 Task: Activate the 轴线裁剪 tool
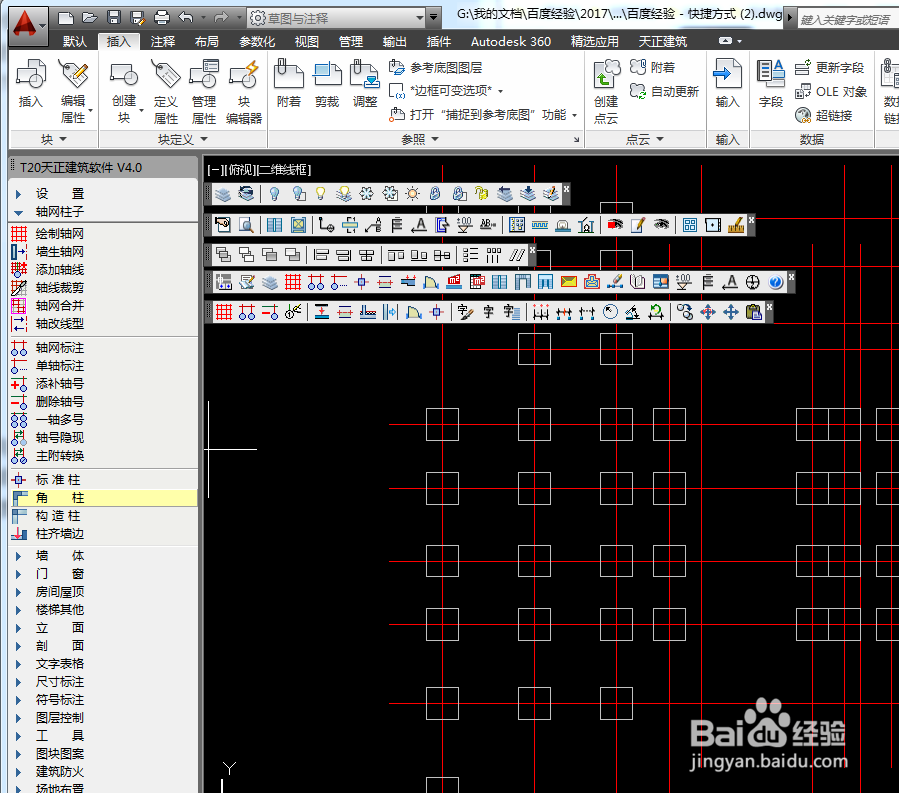tap(59, 287)
